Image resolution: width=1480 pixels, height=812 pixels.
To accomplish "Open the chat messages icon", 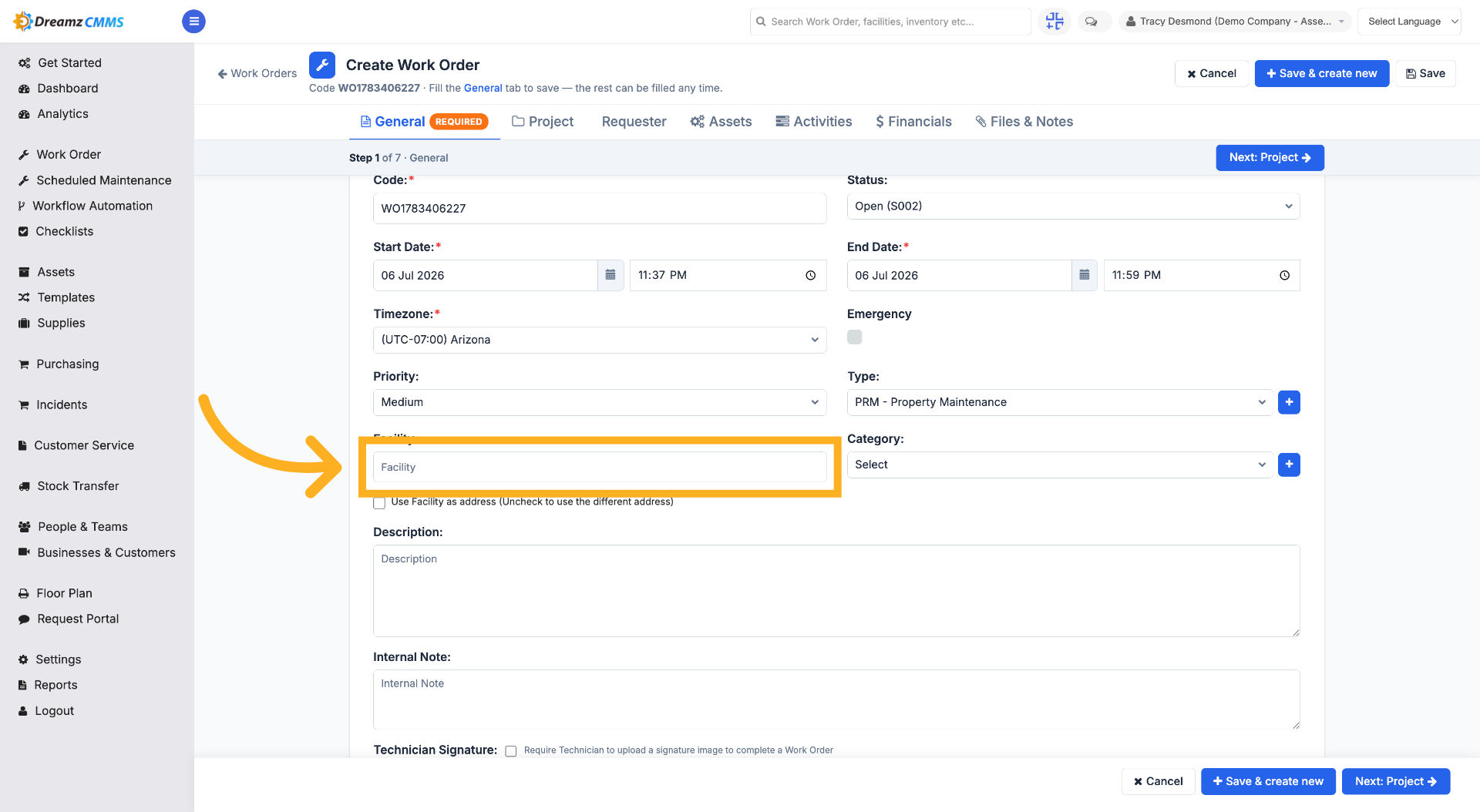I will click(1091, 22).
